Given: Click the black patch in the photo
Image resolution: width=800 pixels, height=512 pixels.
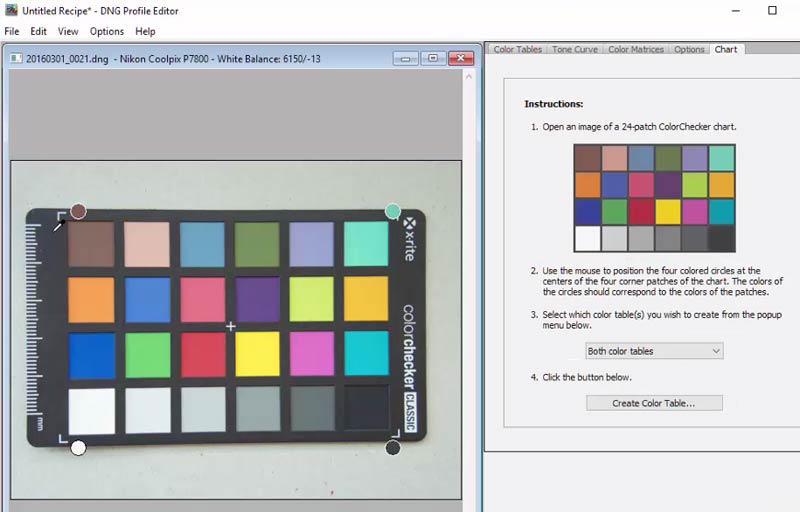Looking at the screenshot, I should 367,407.
